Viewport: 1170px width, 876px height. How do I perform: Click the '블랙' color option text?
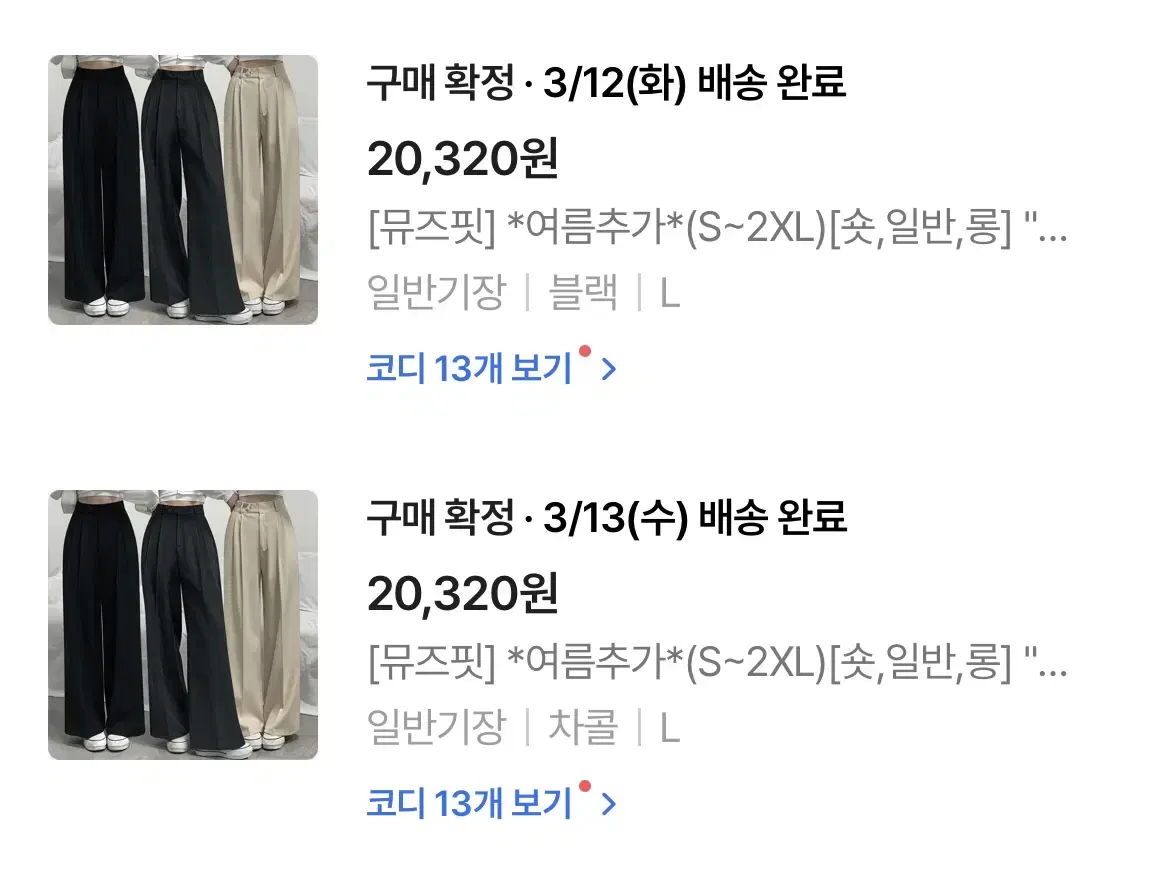coord(583,292)
